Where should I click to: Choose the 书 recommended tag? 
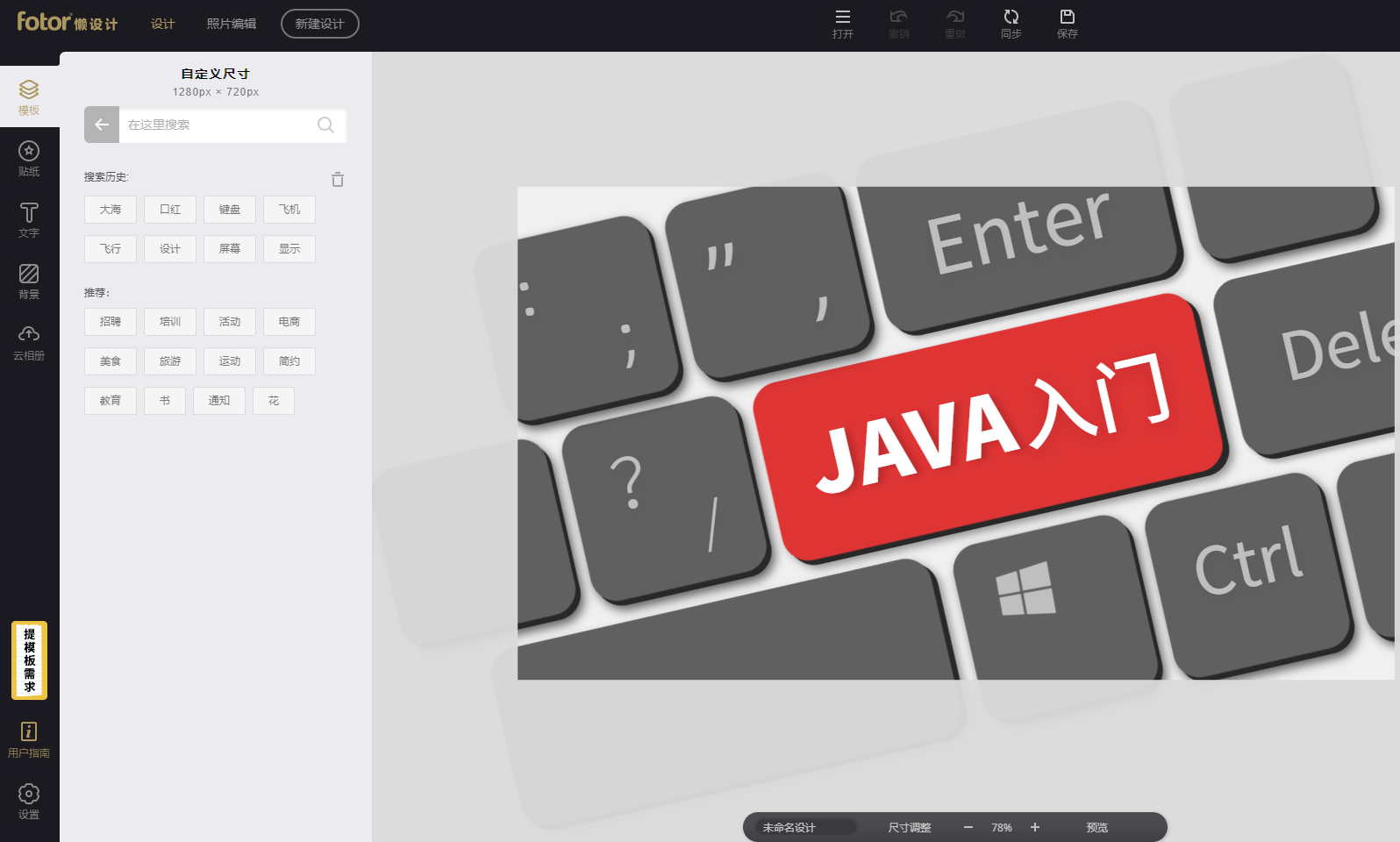[x=165, y=401]
